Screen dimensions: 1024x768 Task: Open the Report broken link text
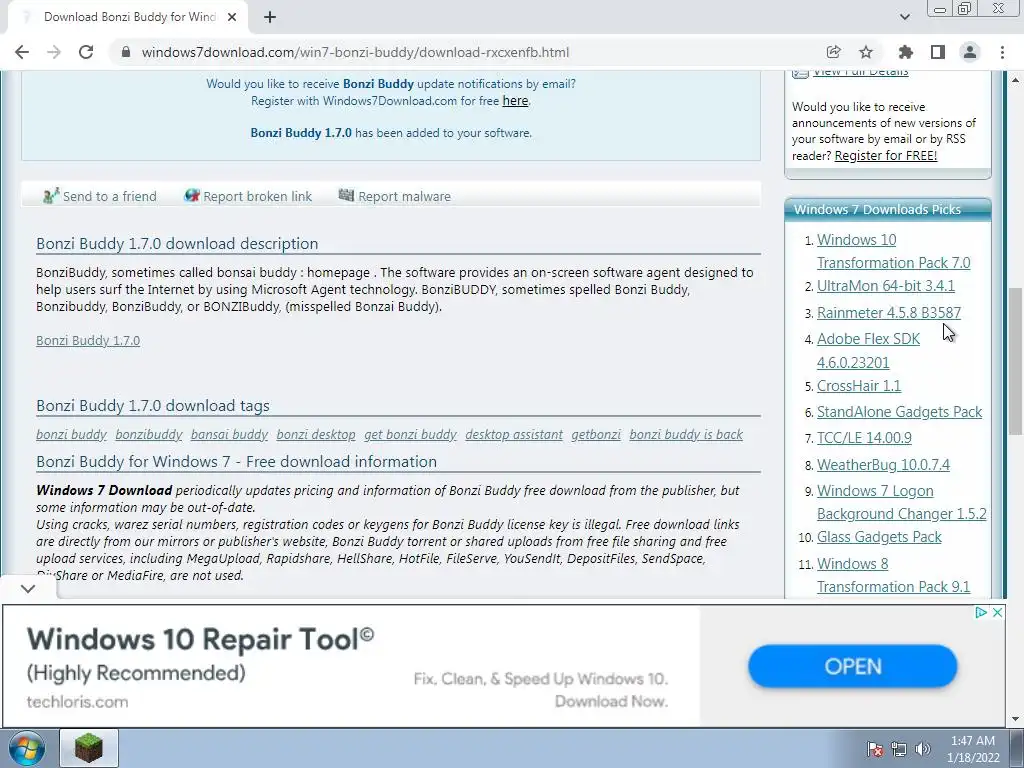click(x=257, y=197)
